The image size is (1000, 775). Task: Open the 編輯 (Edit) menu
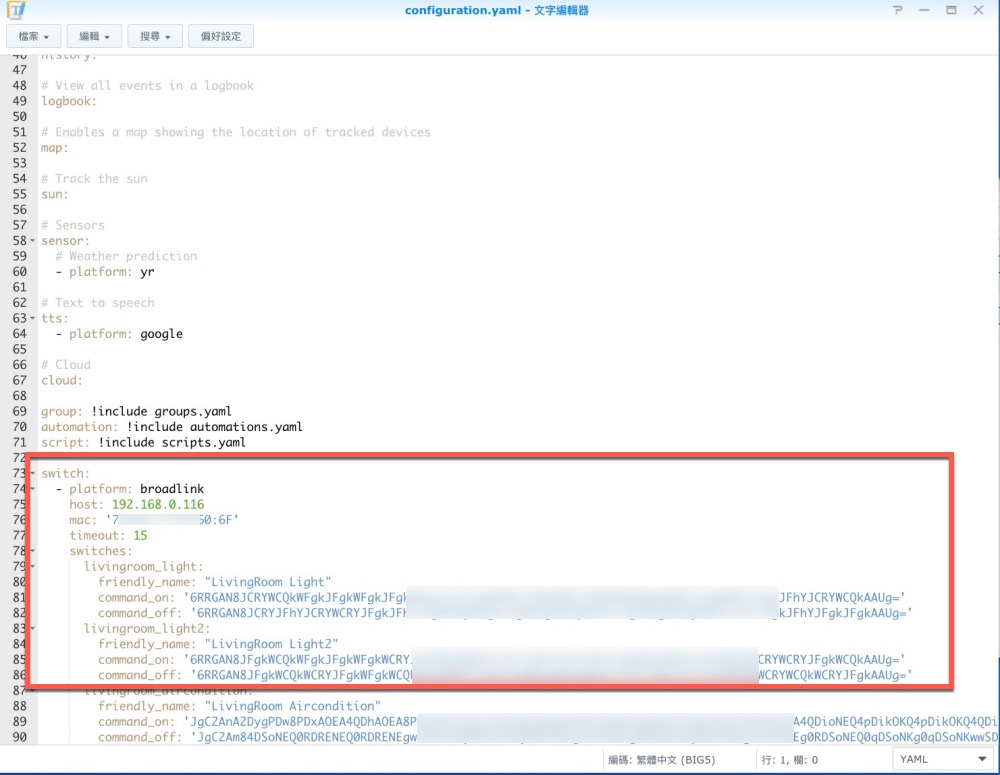94,37
